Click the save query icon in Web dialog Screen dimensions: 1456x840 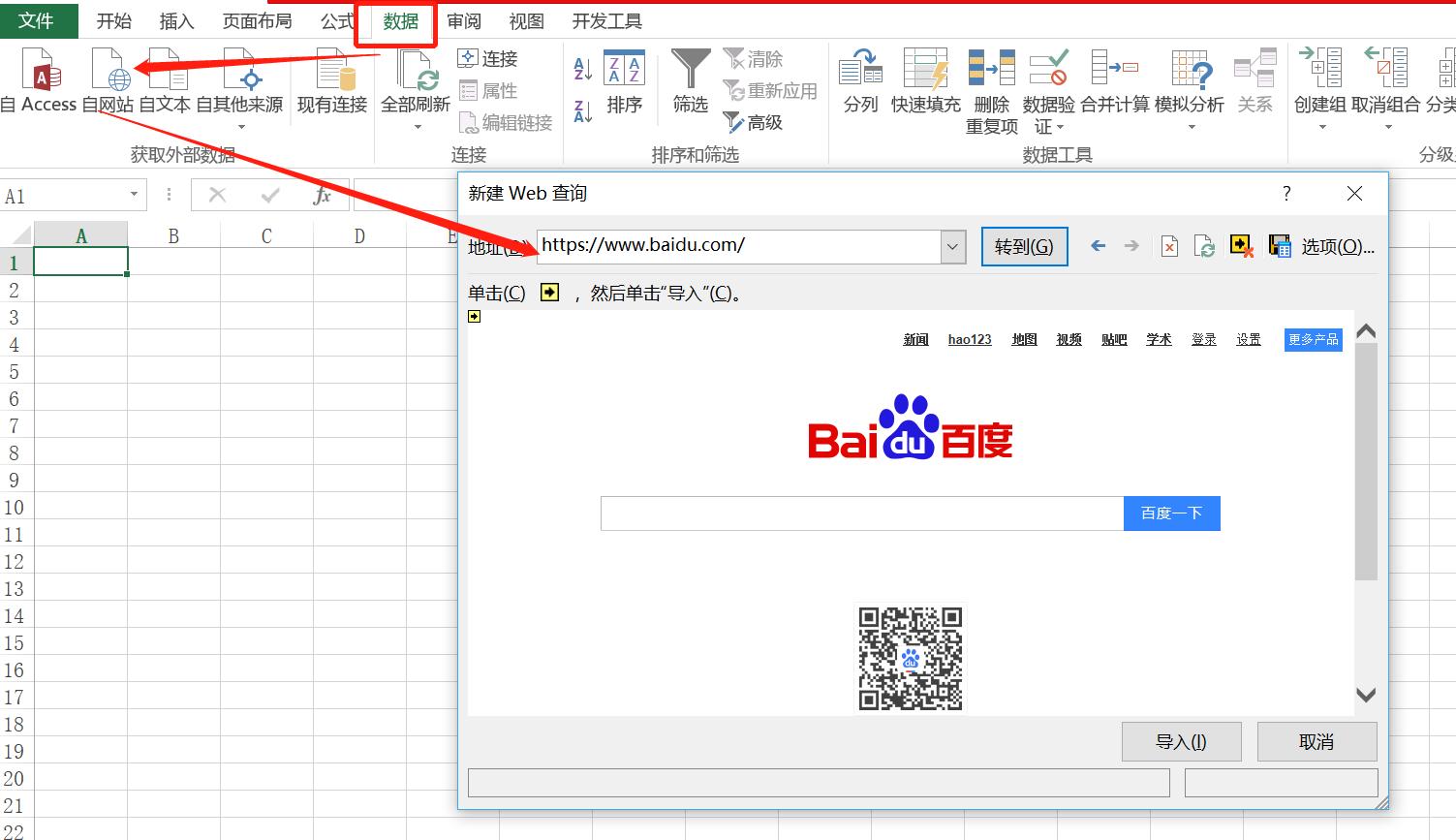click(1279, 245)
